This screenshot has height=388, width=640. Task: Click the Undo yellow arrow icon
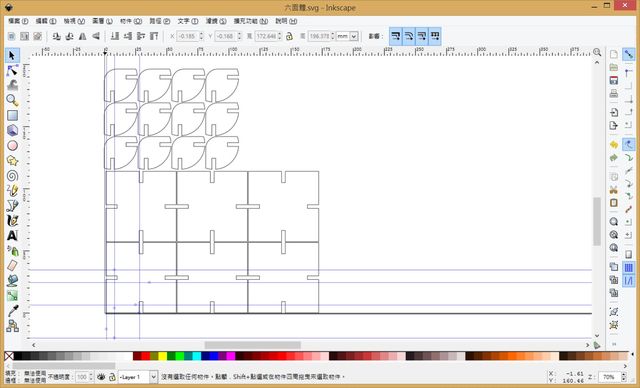click(613, 145)
